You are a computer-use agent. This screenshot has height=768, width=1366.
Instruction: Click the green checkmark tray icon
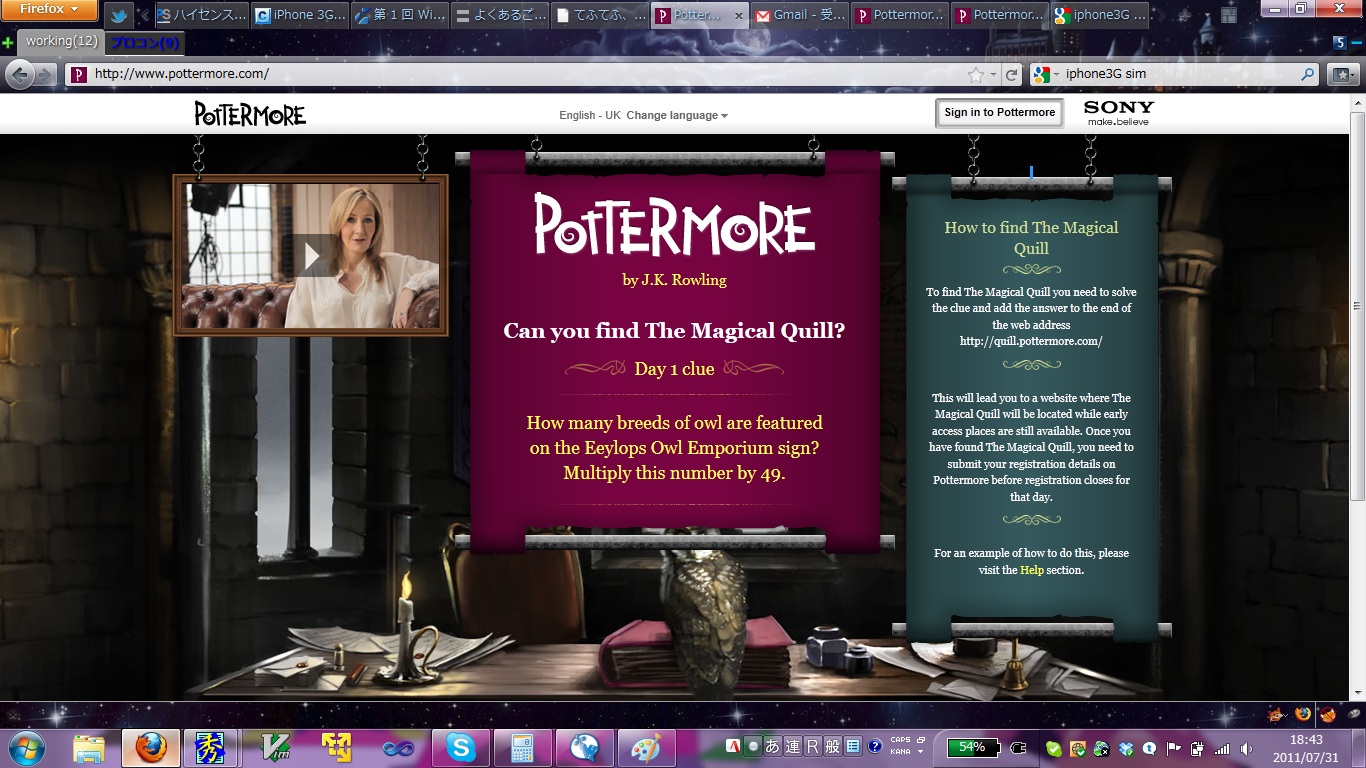pyautogui.click(x=1054, y=748)
